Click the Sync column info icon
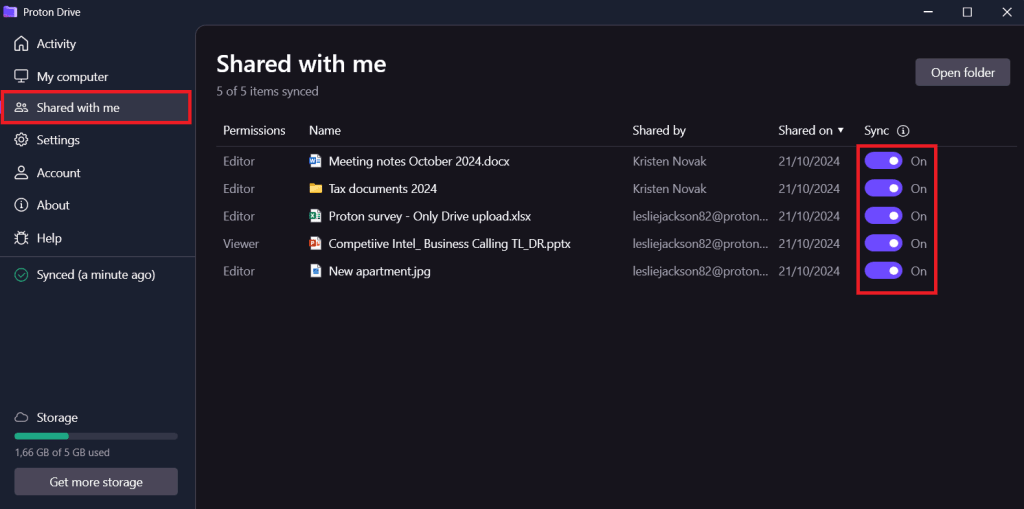Screen dimensions: 1024x509 [x=903, y=131]
